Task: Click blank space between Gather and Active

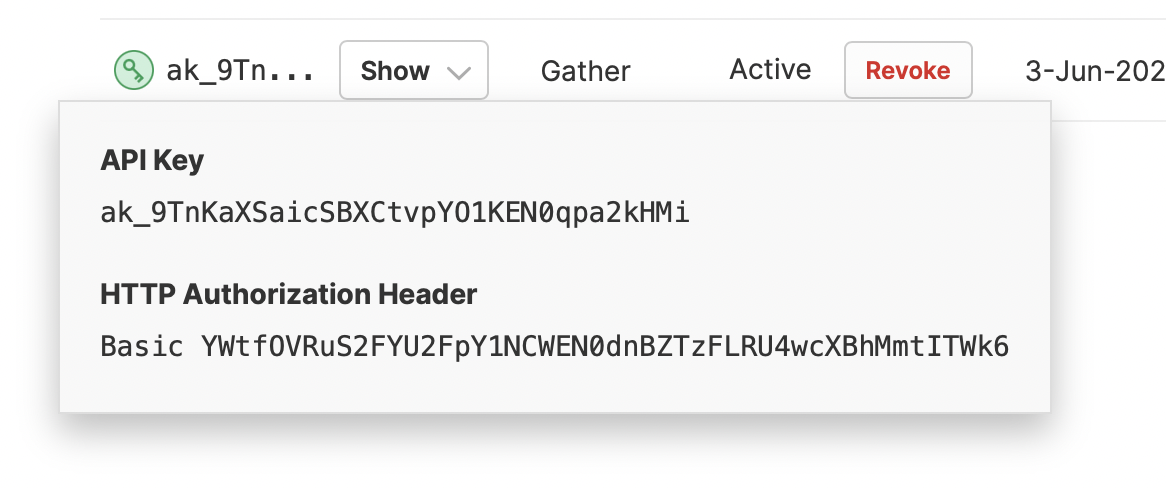Action: (680, 71)
